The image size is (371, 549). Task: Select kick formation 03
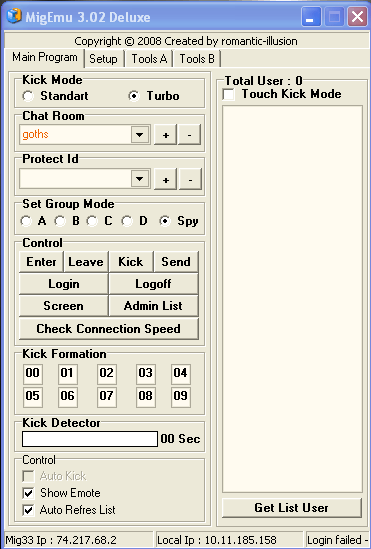pos(146,374)
